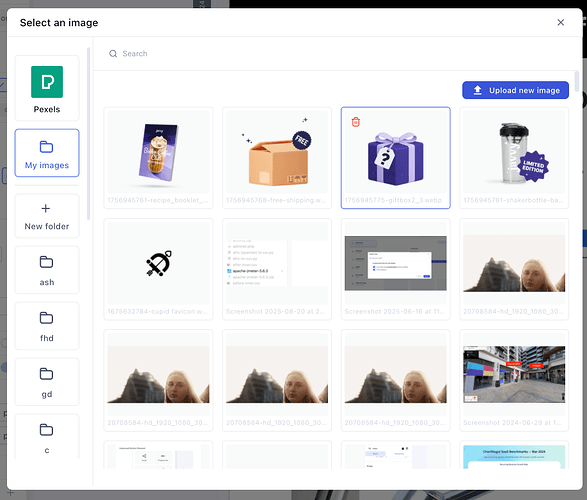Open the Pexels image source

pos(47,88)
